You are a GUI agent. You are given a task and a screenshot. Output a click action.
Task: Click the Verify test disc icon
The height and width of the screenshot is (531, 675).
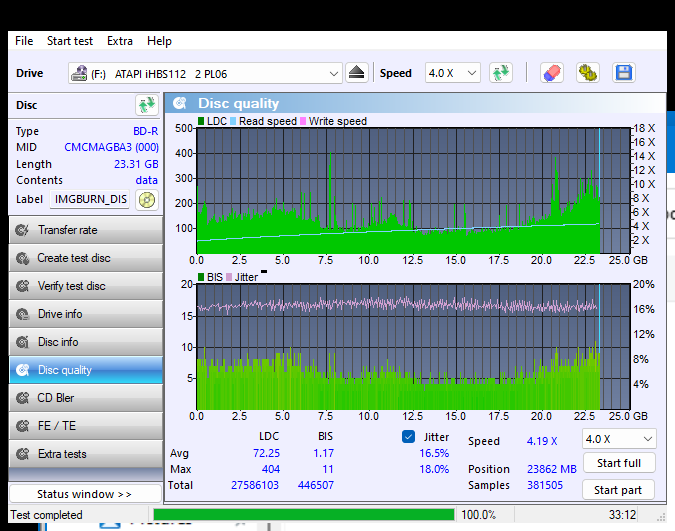pos(22,286)
